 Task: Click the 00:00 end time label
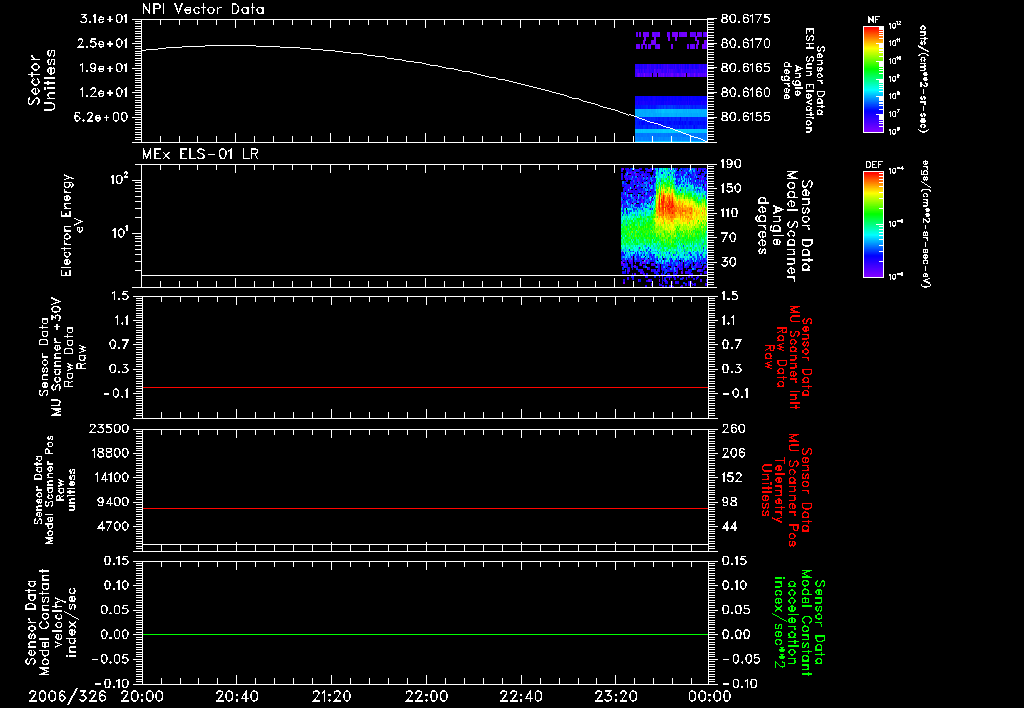[x=710, y=696]
